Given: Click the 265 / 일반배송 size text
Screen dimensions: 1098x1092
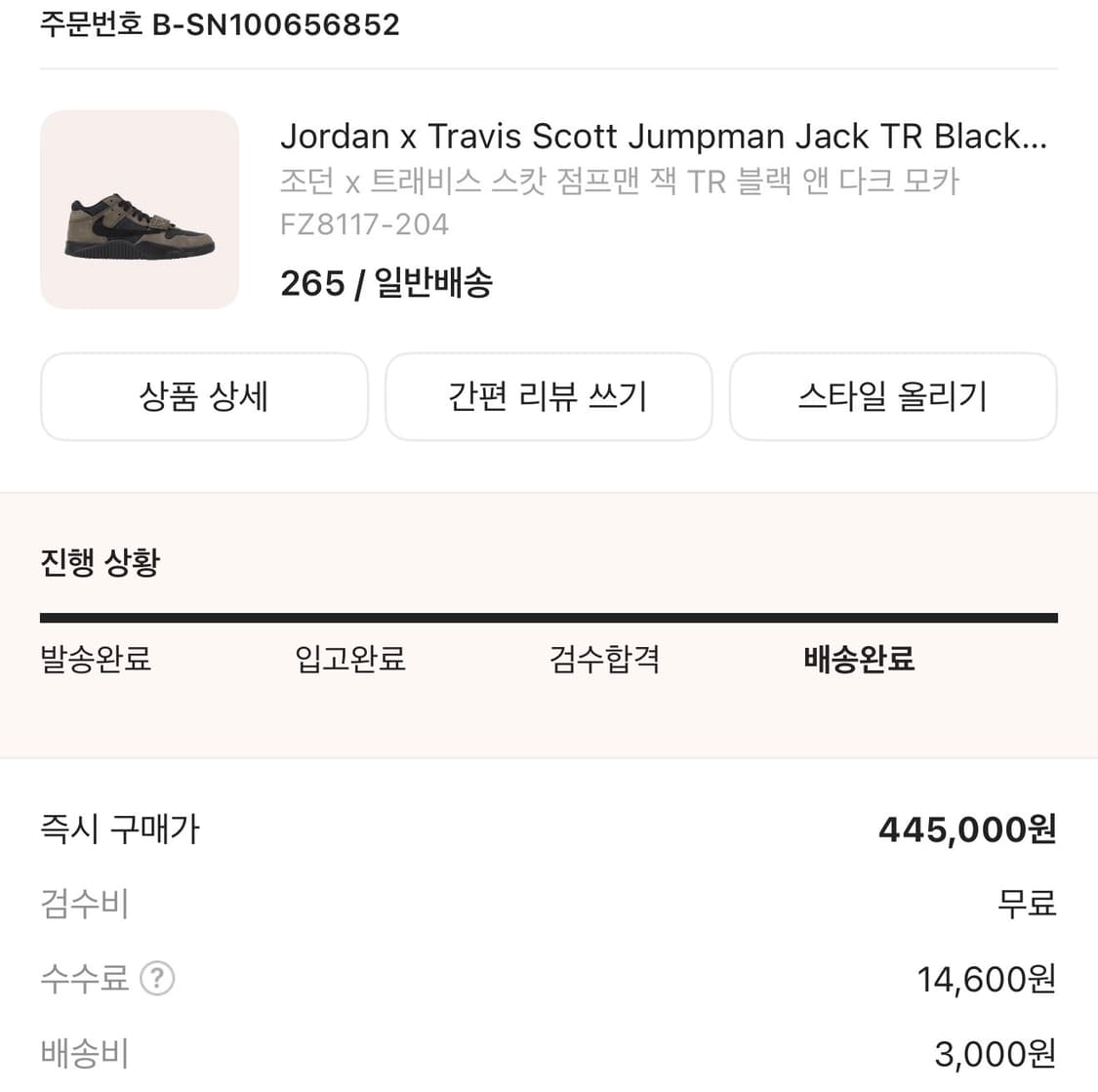Looking at the screenshot, I should [386, 283].
